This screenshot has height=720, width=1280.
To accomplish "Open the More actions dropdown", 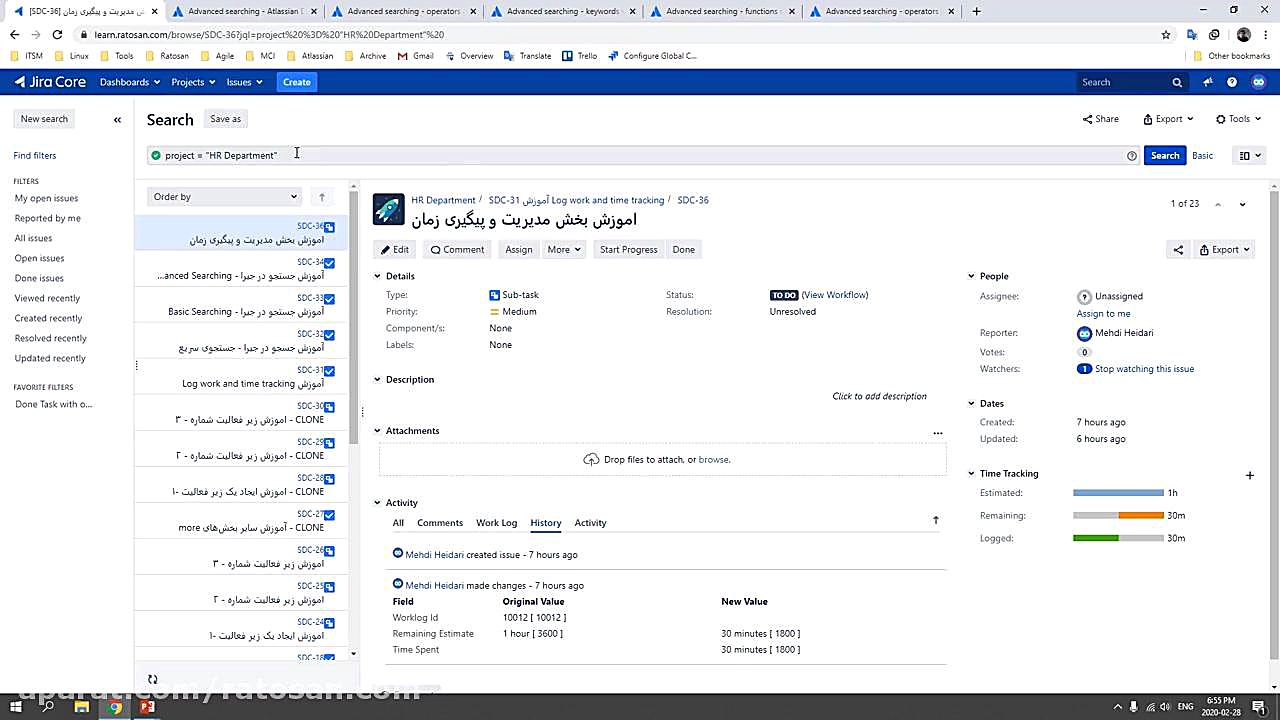I will click(x=564, y=250).
